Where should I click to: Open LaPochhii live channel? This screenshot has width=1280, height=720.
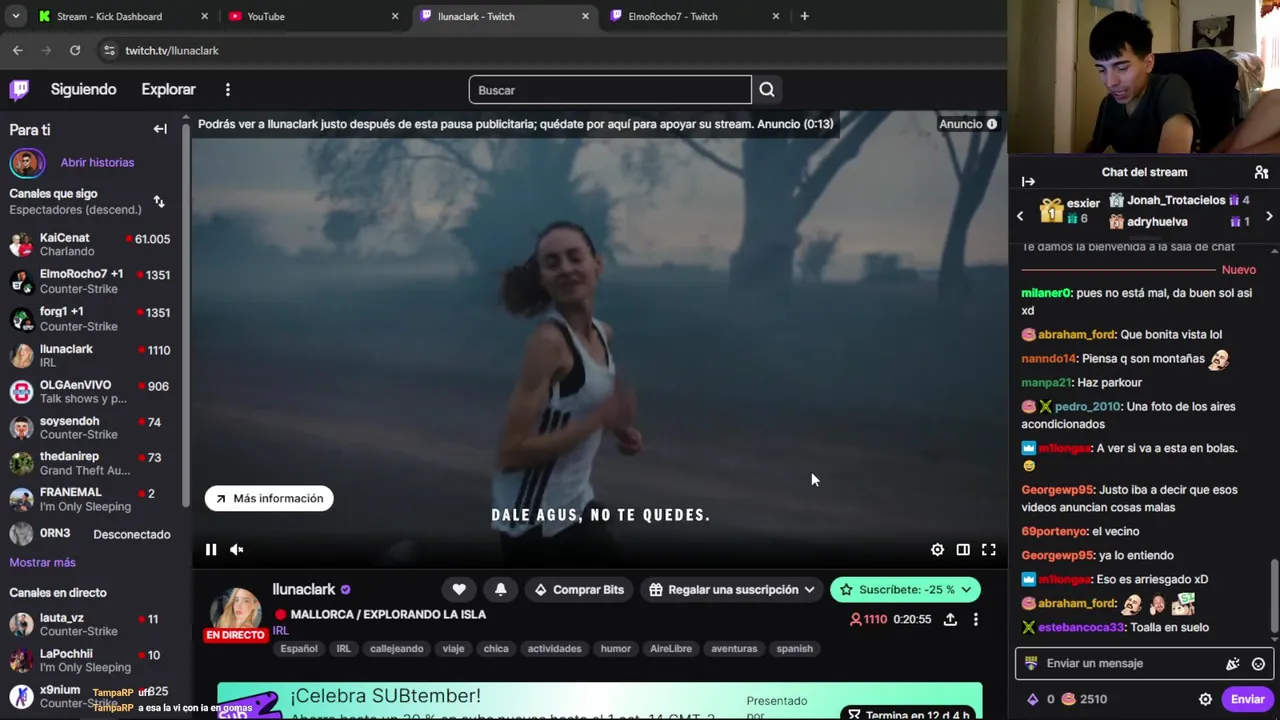click(90, 661)
